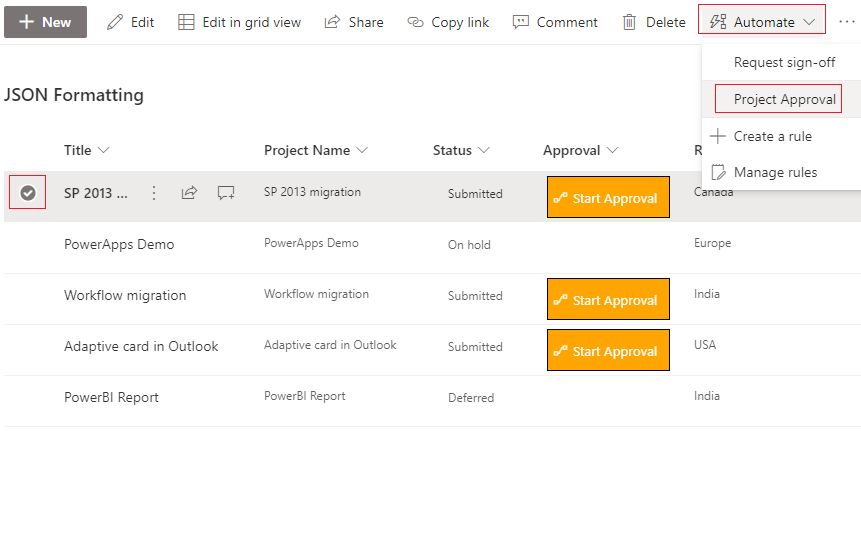Open Title column header dropdown
This screenshot has height=545, width=861.
(x=87, y=150)
